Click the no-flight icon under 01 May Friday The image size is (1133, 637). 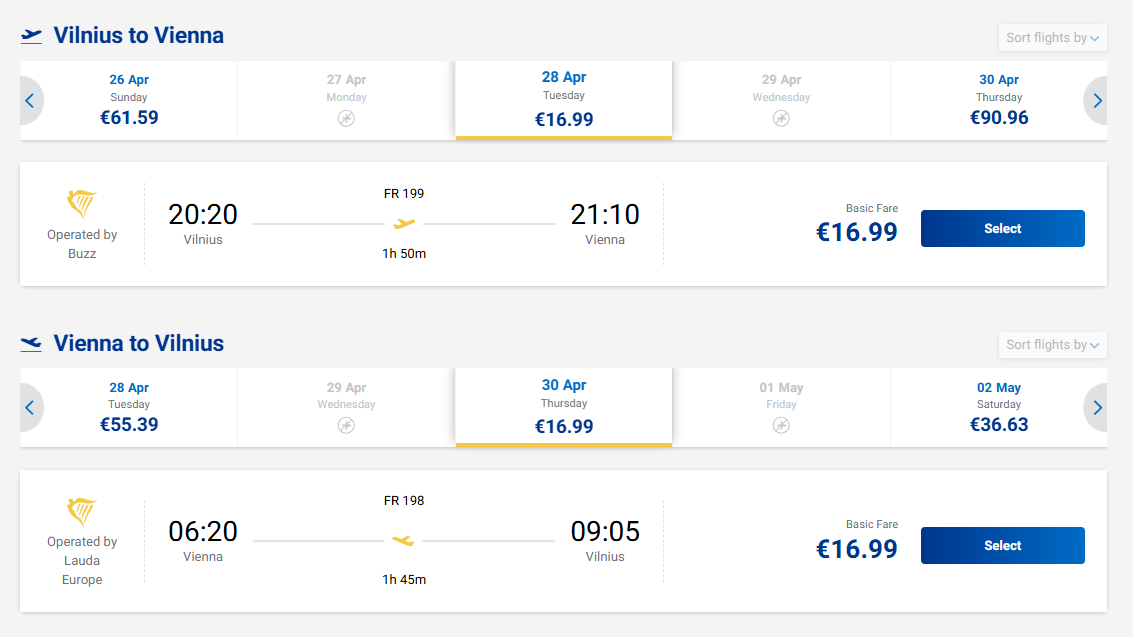(781, 426)
